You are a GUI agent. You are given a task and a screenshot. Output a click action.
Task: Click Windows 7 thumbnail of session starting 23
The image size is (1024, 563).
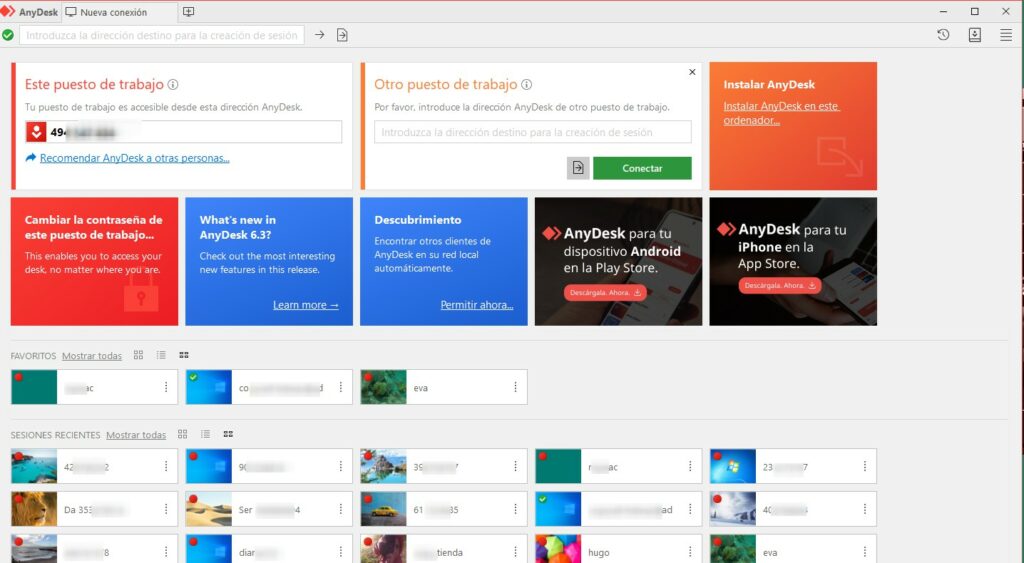coord(733,466)
